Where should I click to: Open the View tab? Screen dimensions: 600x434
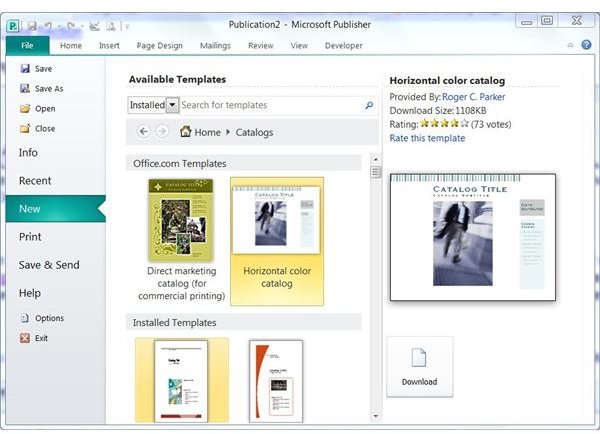(299, 46)
